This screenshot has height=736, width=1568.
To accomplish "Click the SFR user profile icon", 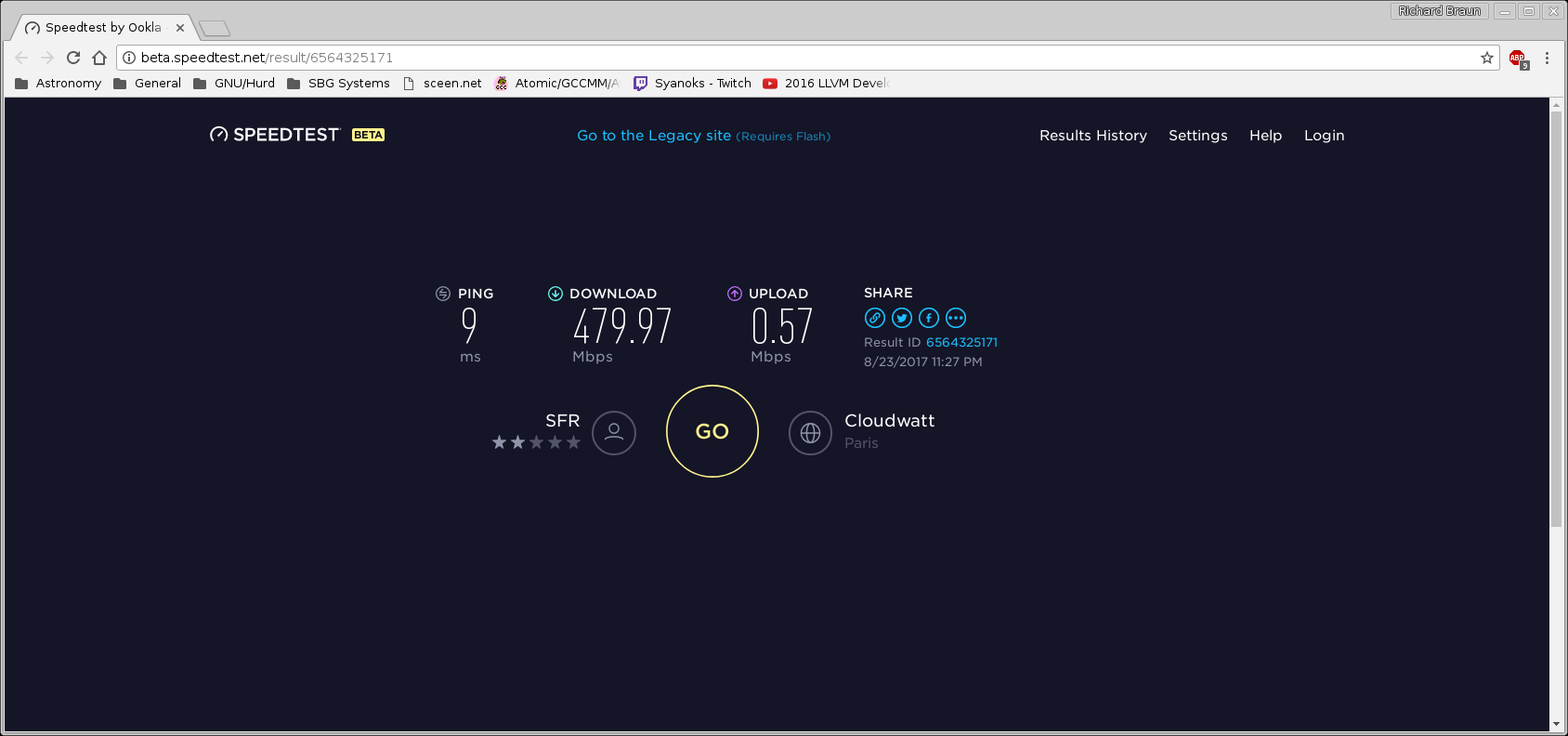I will (x=614, y=433).
